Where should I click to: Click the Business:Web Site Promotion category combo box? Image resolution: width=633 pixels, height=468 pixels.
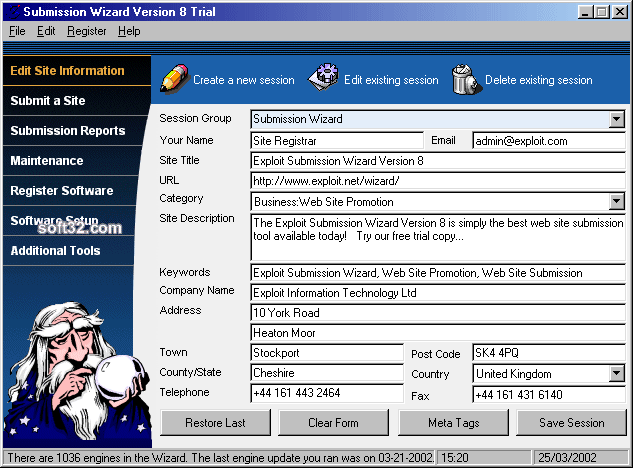click(x=438, y=201)
